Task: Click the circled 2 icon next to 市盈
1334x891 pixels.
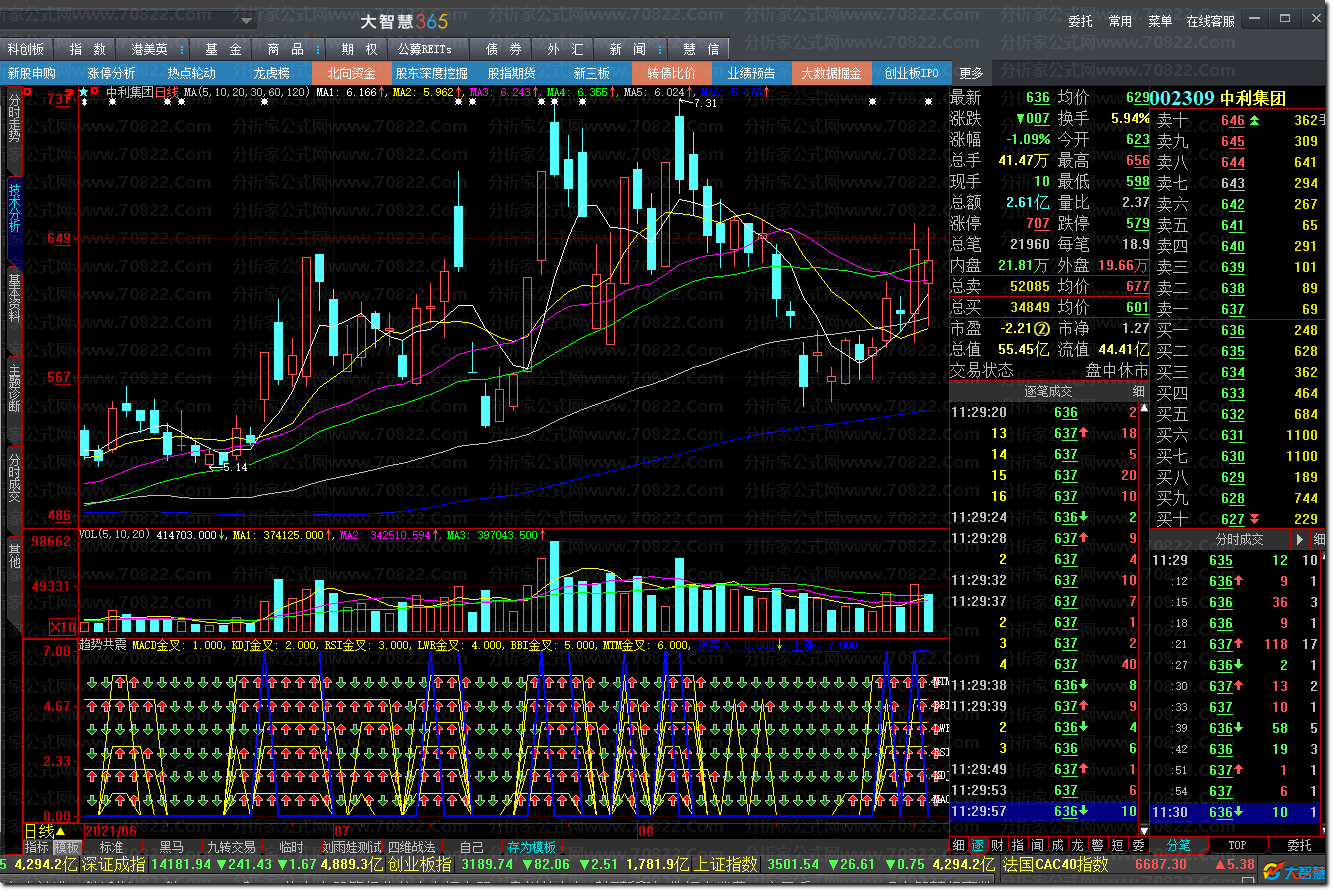Action: (x=1041, y=328)
